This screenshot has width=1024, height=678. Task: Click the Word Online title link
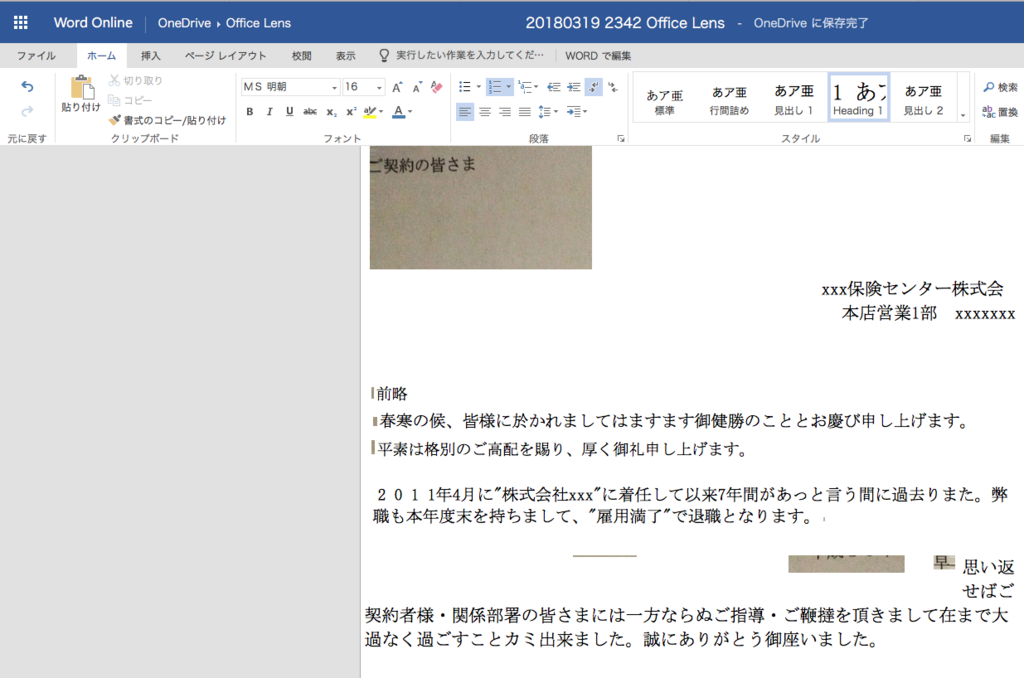click(x=93, y=23)
